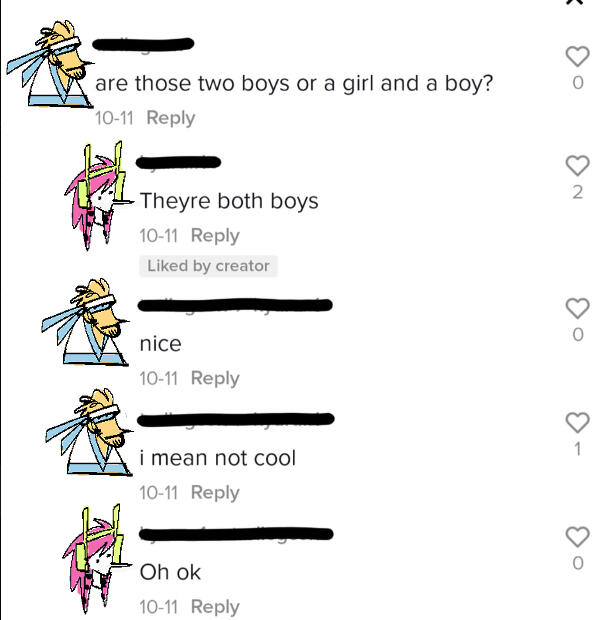Viewport: 604px width, 620px height.
Task: Open redacted username above "Theyre both boys"
Action: coord(178,163)
